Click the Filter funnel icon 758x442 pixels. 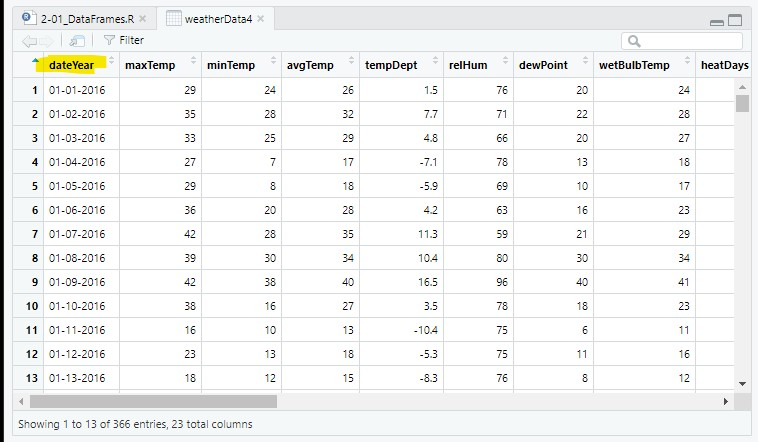(109, 40)
